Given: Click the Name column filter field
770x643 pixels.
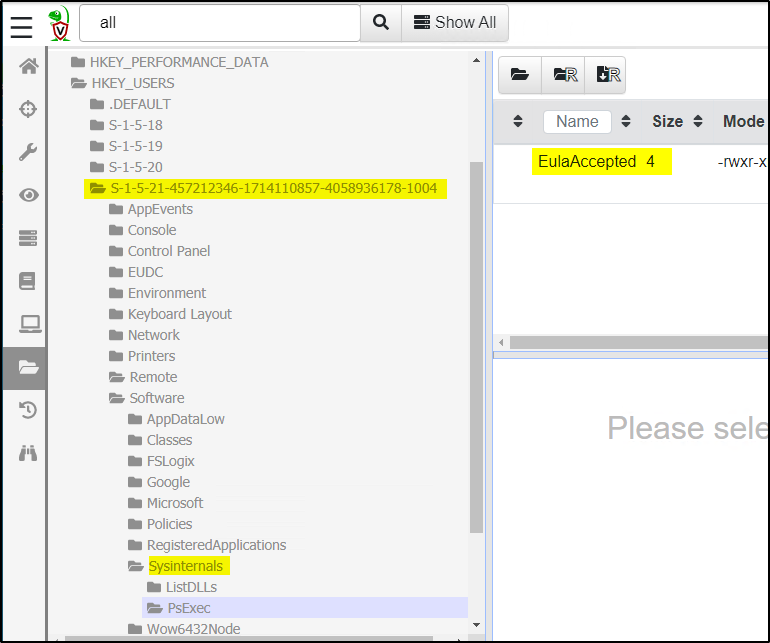Looking at the screenshot, I should point(577,121).
